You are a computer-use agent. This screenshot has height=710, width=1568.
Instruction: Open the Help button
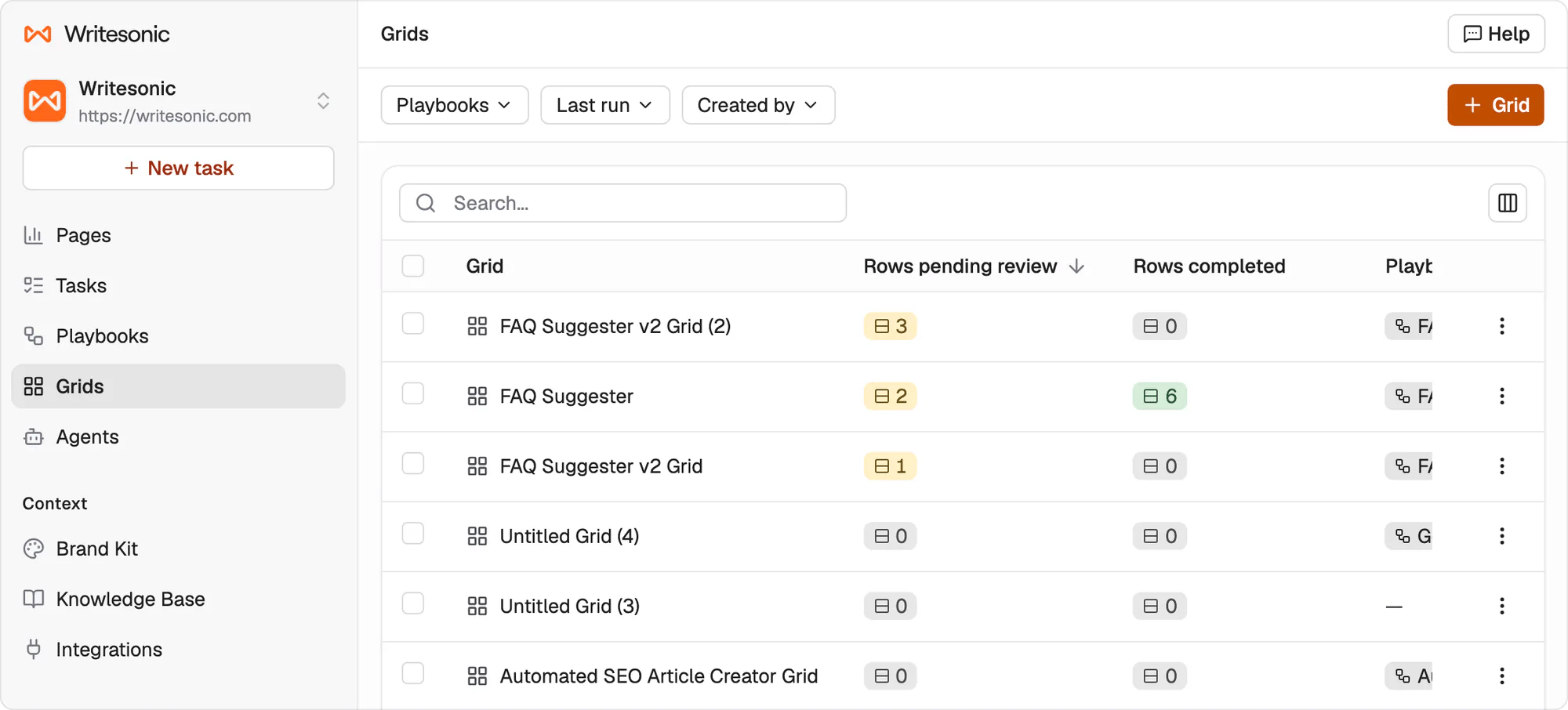click(1496, 34)
